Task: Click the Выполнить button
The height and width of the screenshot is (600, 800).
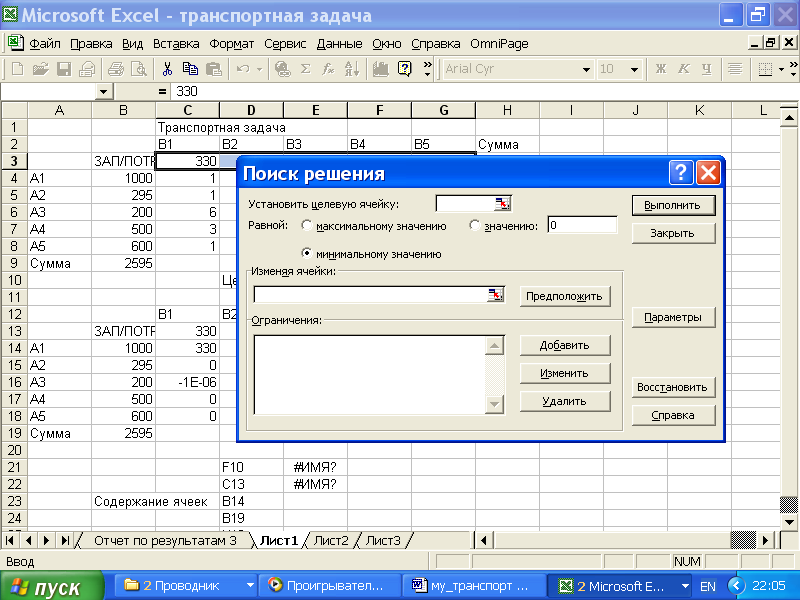Action: click(x=673, y=205)
